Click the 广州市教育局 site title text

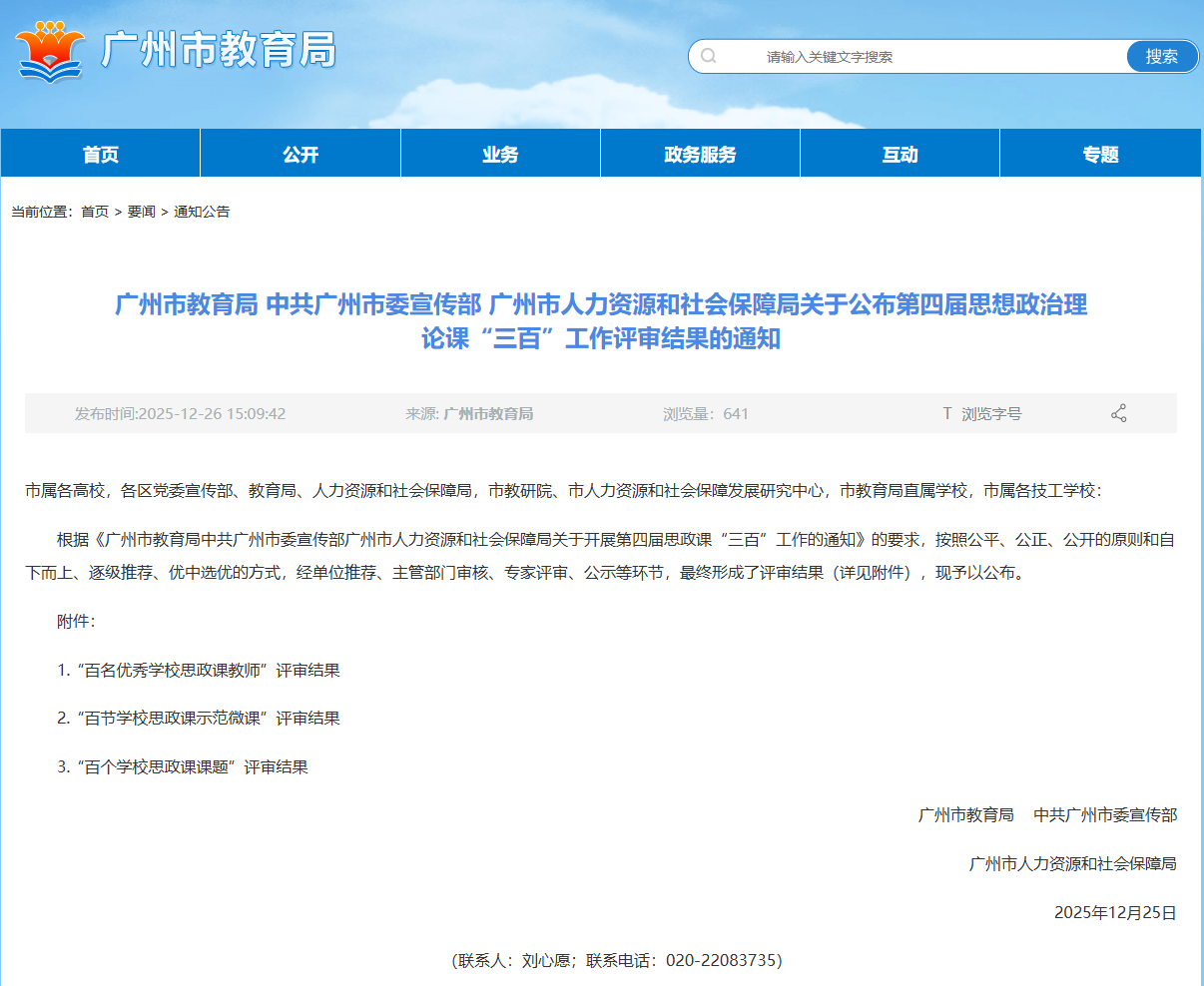click(x=218, y=50)
